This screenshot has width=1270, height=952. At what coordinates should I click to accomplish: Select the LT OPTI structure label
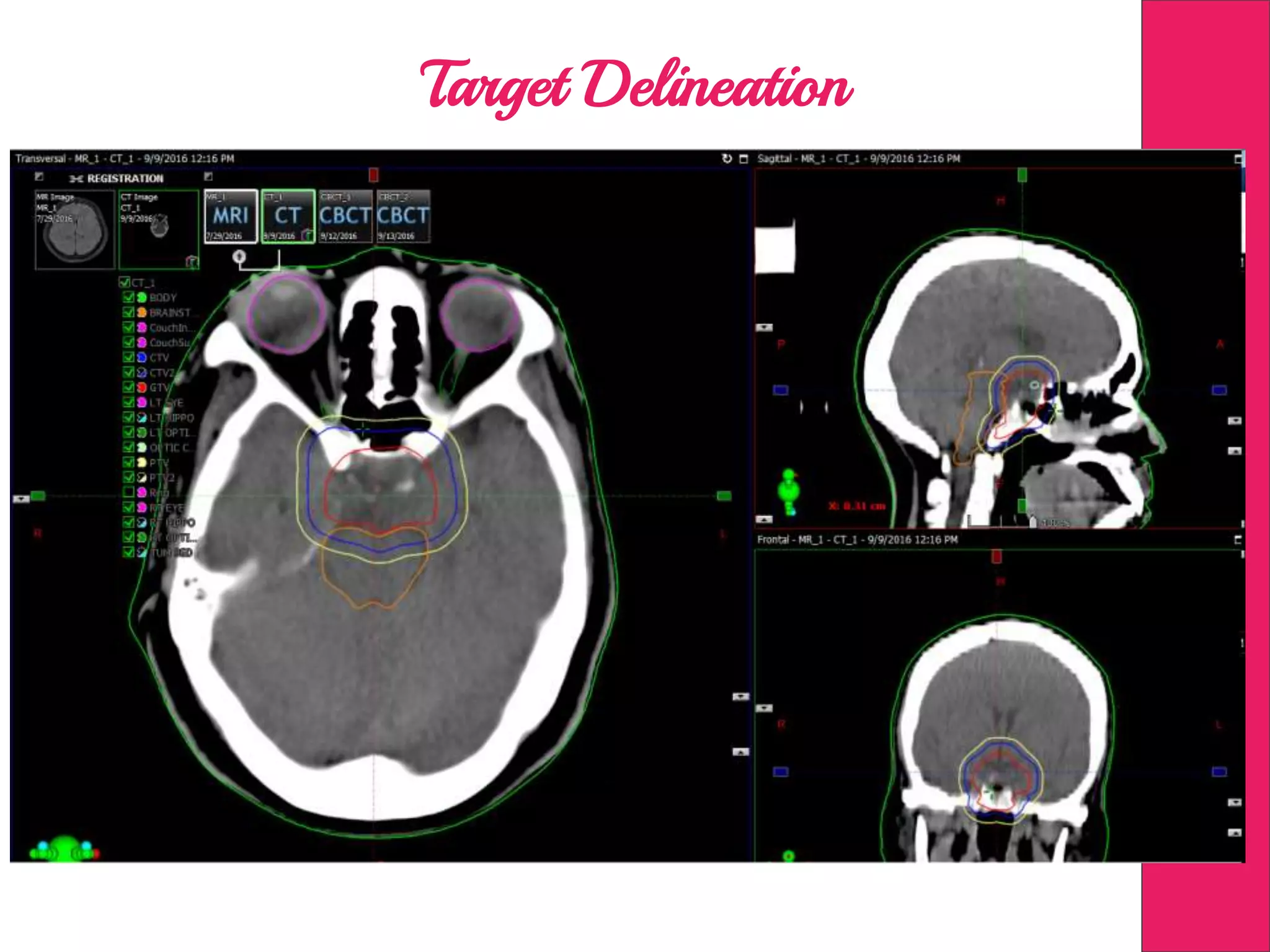172,433
